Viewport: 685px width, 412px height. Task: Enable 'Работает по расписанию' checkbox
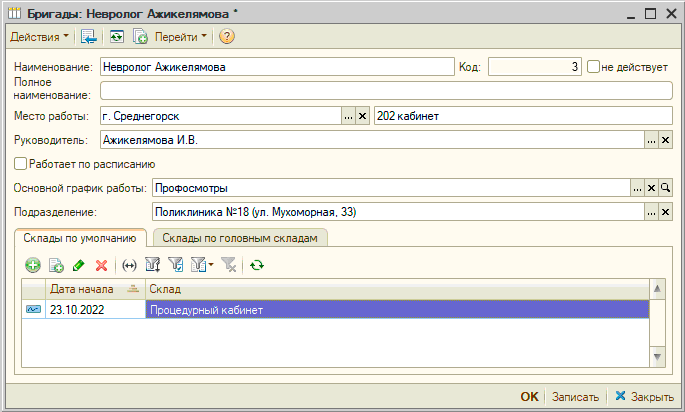[21, 164]
